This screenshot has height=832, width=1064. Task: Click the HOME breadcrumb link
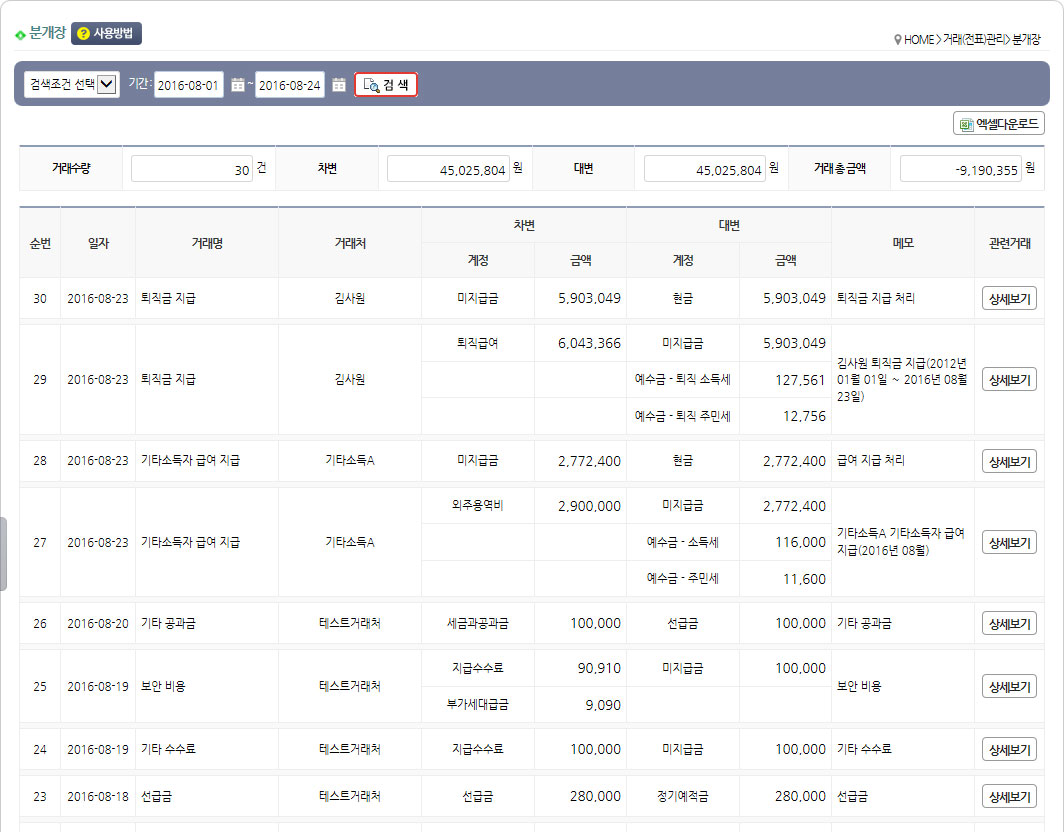pos(919,39)
